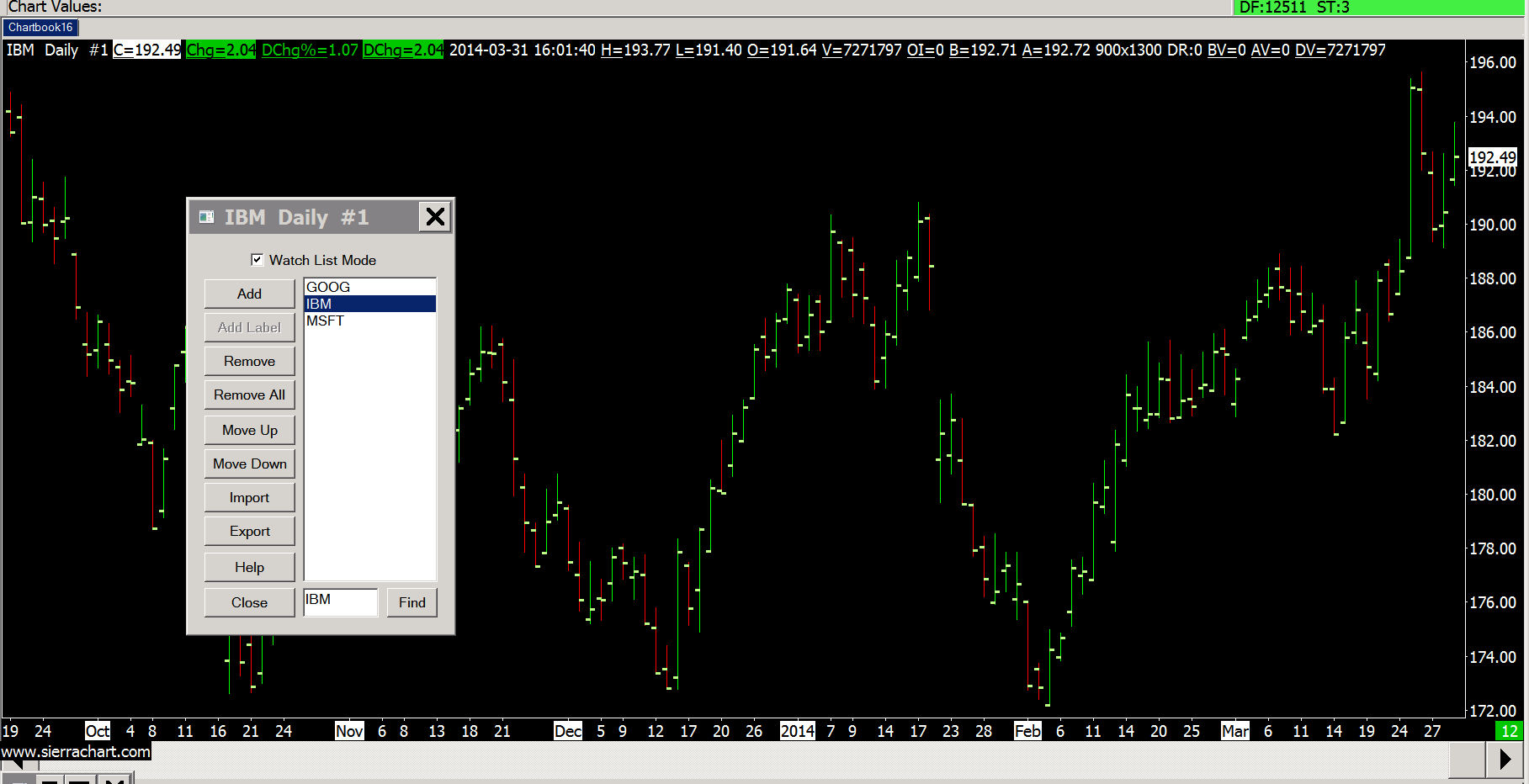Select GOOG in the watch list

(x=370, y=287)
